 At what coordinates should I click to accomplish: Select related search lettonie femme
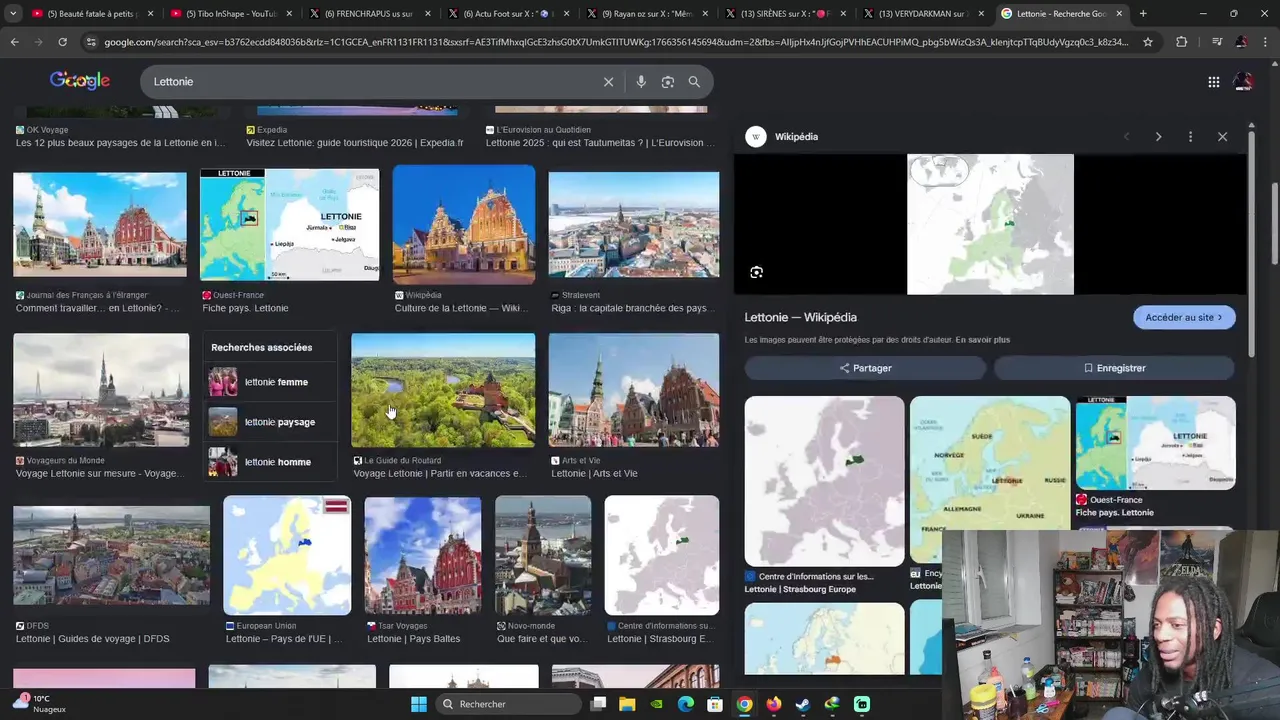(x=270, y=382)
